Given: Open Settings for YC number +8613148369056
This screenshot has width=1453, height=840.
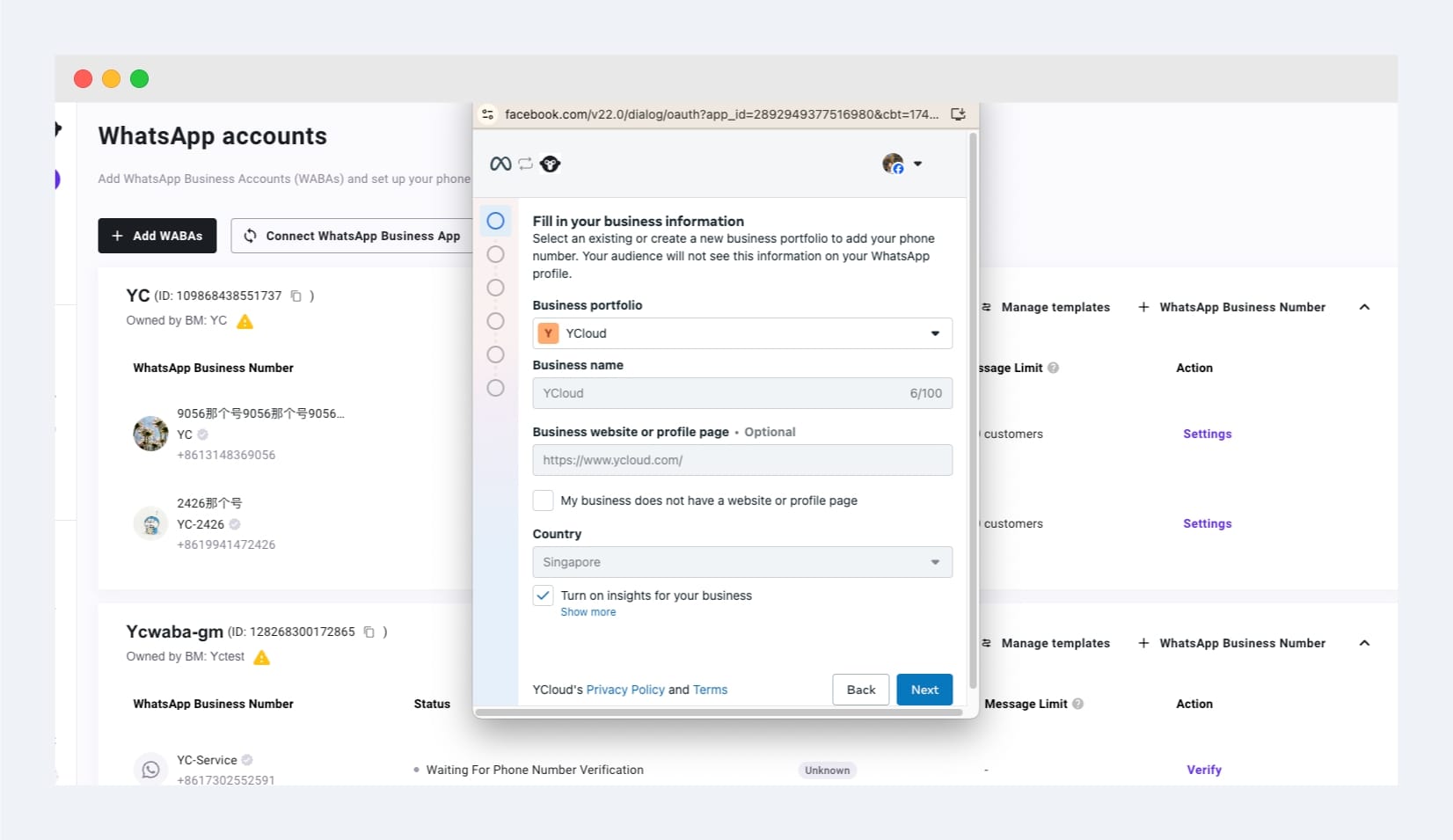Looking at the screenshot, I should pyautogui.click(x=1207, y=434).
